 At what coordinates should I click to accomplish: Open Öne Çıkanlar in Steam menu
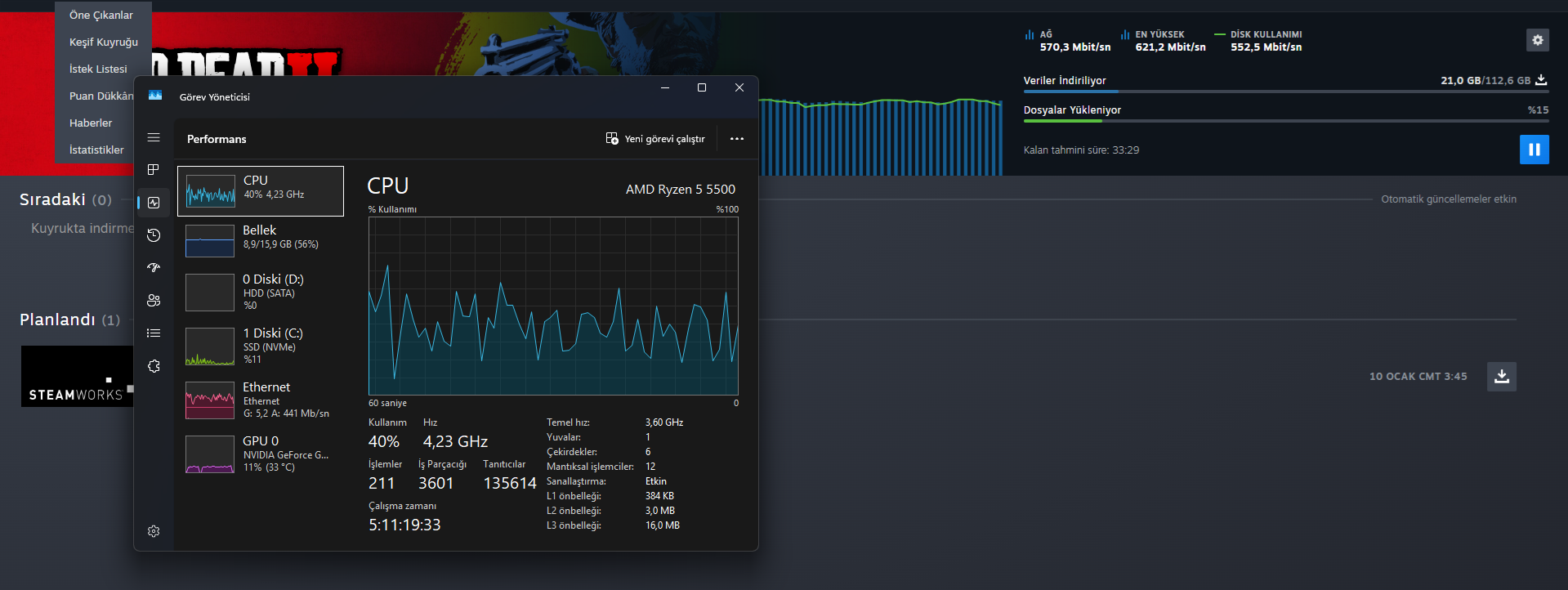click(101, 16)
